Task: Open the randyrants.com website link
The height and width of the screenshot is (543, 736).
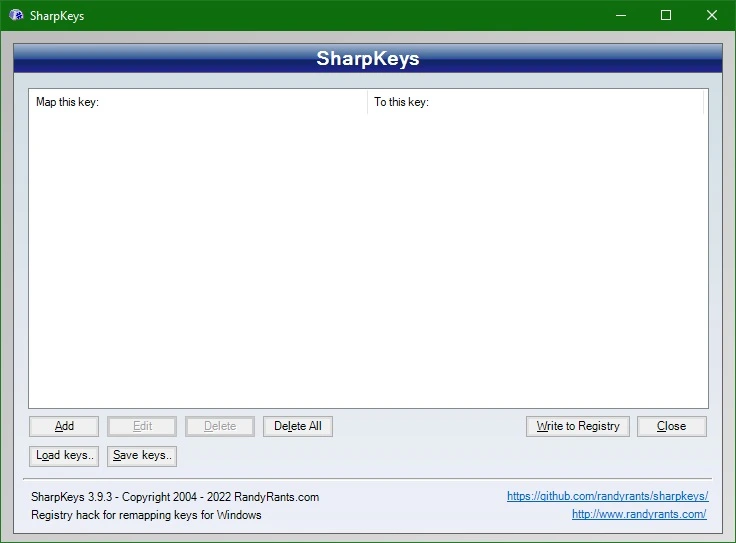Action: (x=639, y=514)
